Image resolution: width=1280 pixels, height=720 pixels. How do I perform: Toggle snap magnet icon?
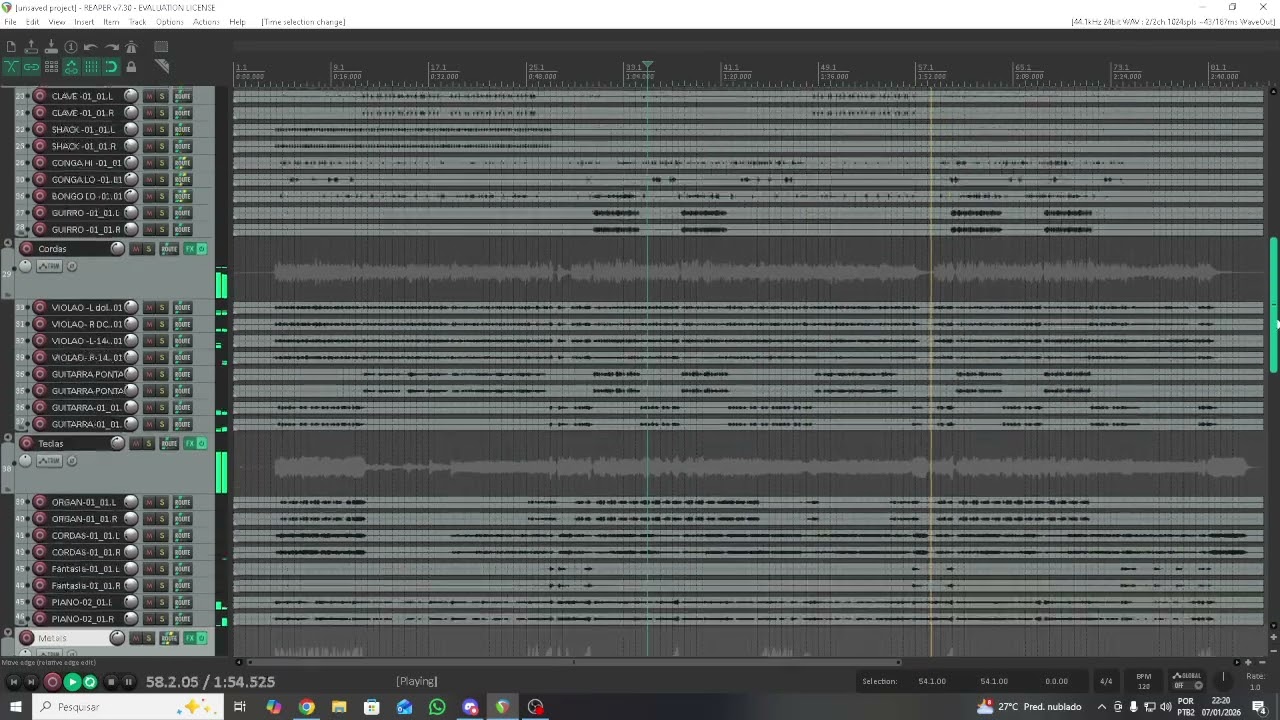[111, 67]
